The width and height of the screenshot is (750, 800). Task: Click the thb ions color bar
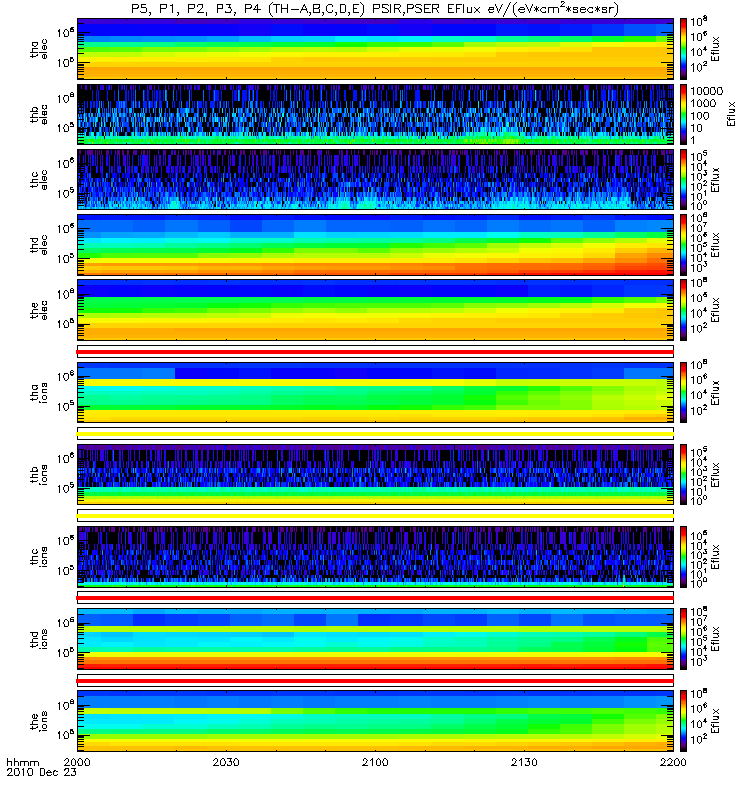683,474
